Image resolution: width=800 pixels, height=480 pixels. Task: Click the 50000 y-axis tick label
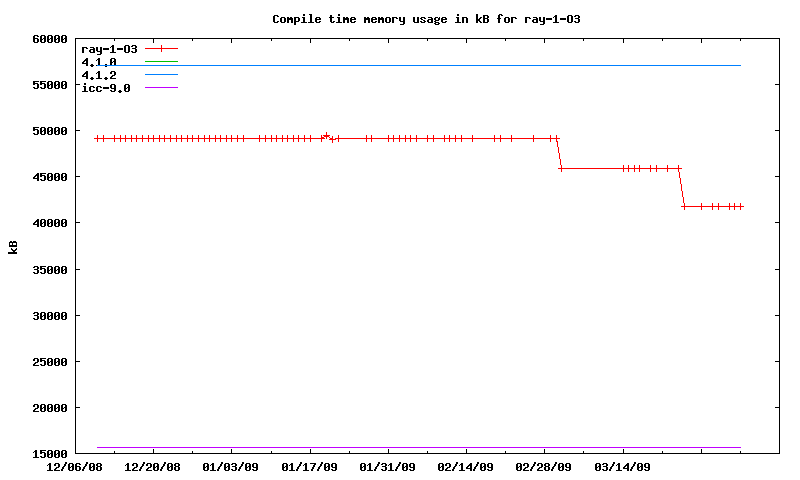[x=48, y=131]
